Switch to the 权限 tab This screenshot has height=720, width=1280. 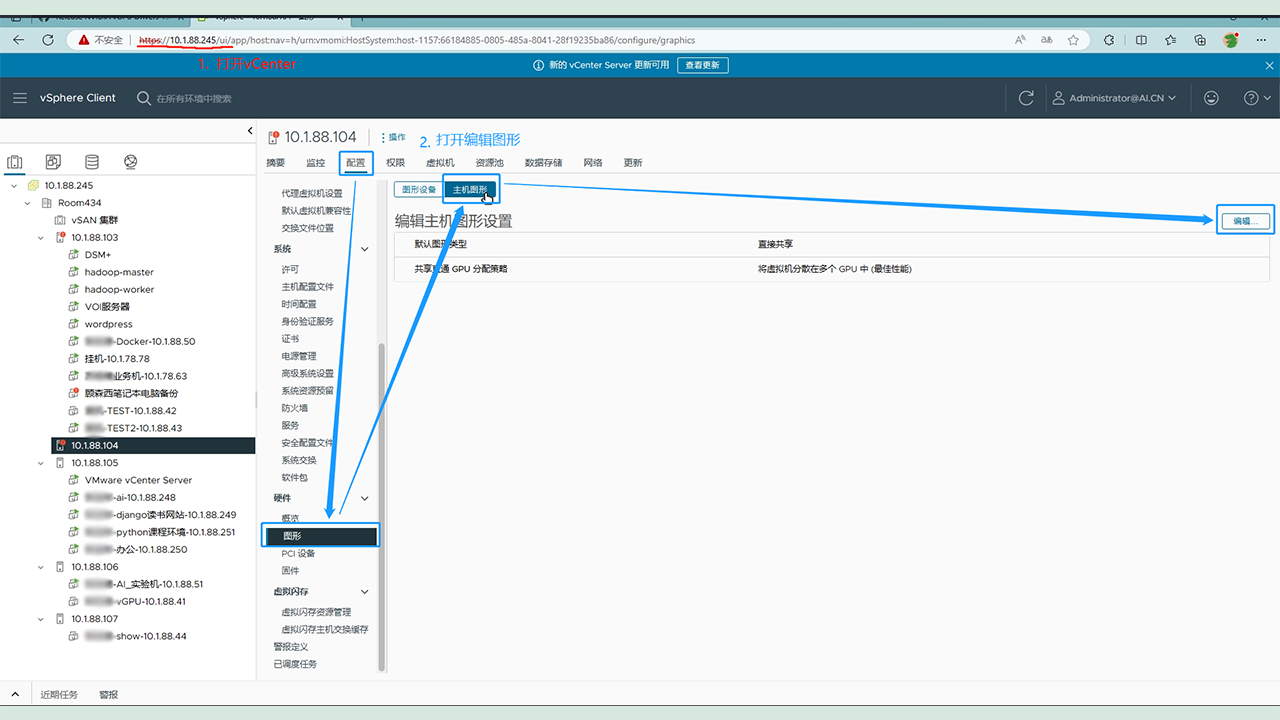(396, 163)
